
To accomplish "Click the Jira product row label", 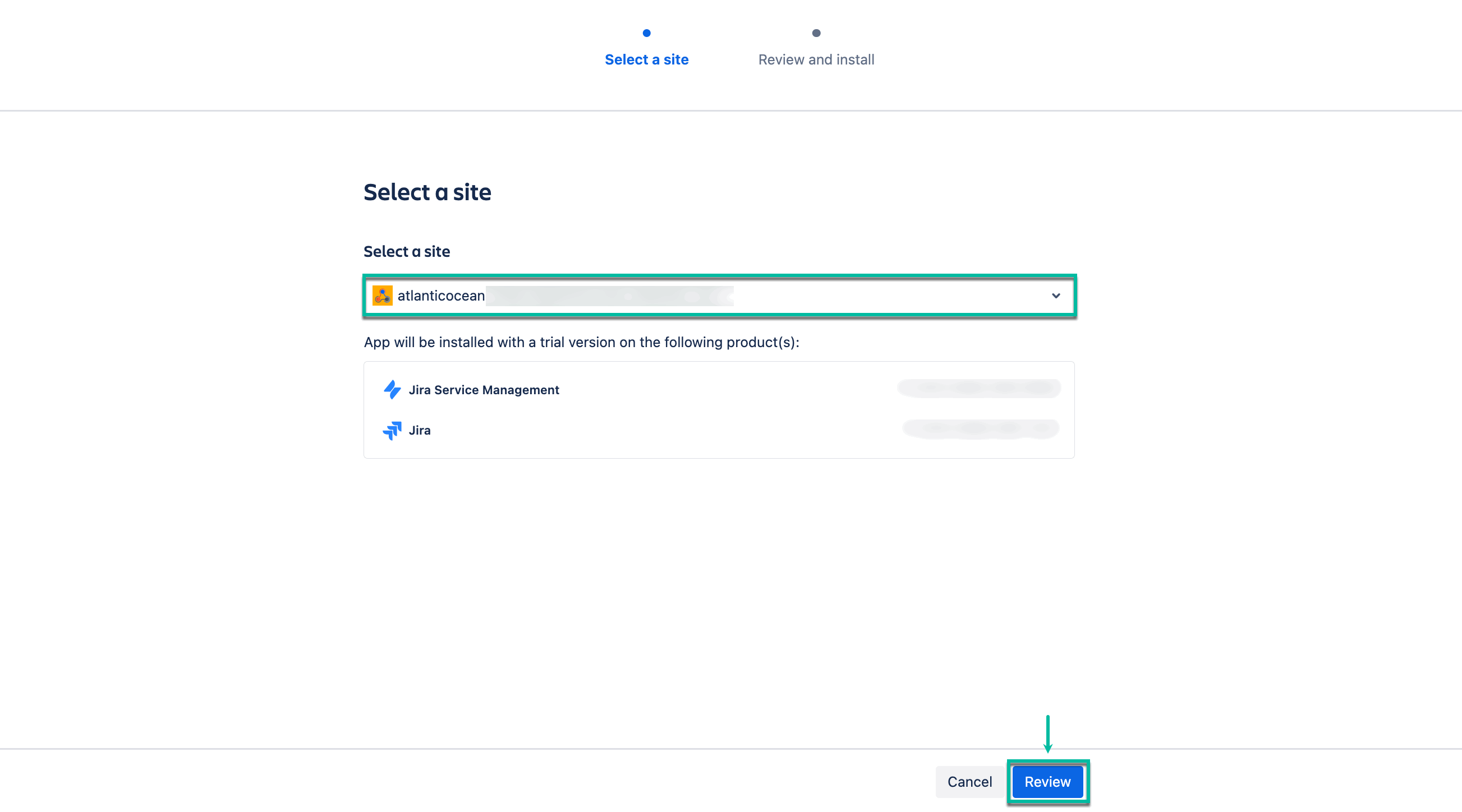I will 420,430.
